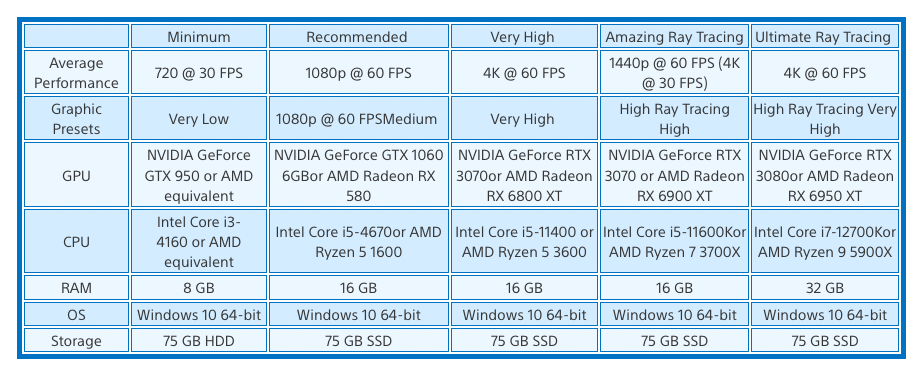Click the Intel Core i5-4670 CPU cell
The height and width of the screenshot is (376, 923).
(359, 241)
